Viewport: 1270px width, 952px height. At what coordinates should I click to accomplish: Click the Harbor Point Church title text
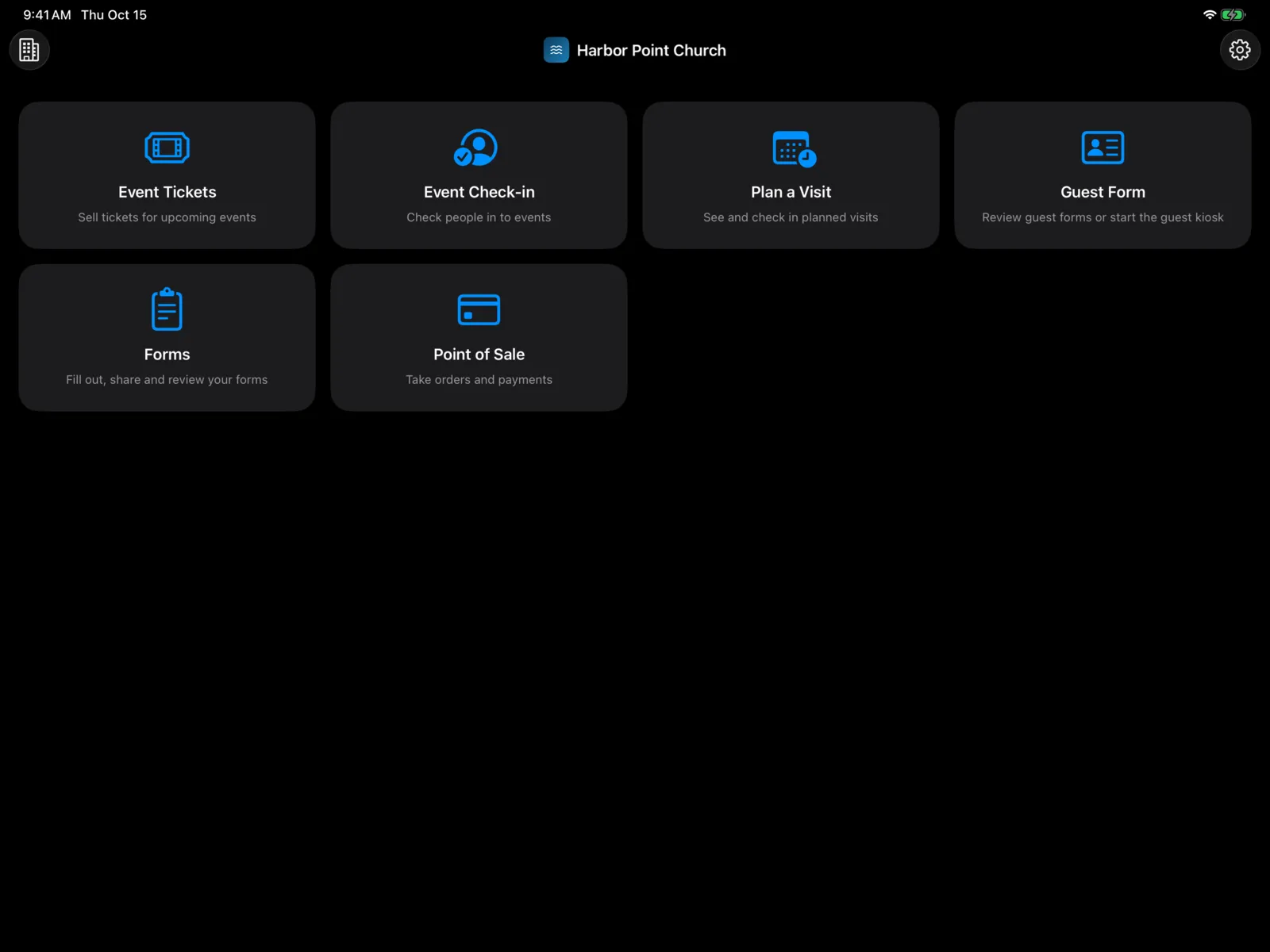click(652, 50)
